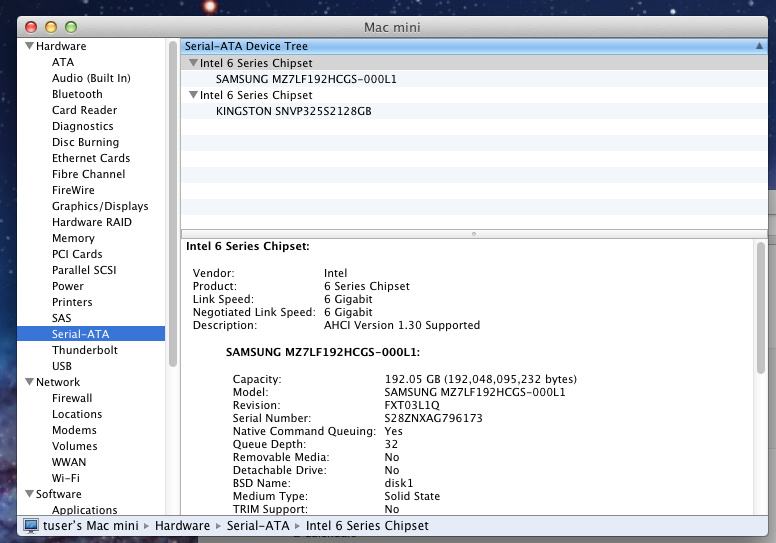
Task: Click Intel 6 Series Chipset in path bar
Action: coord(367,526)
